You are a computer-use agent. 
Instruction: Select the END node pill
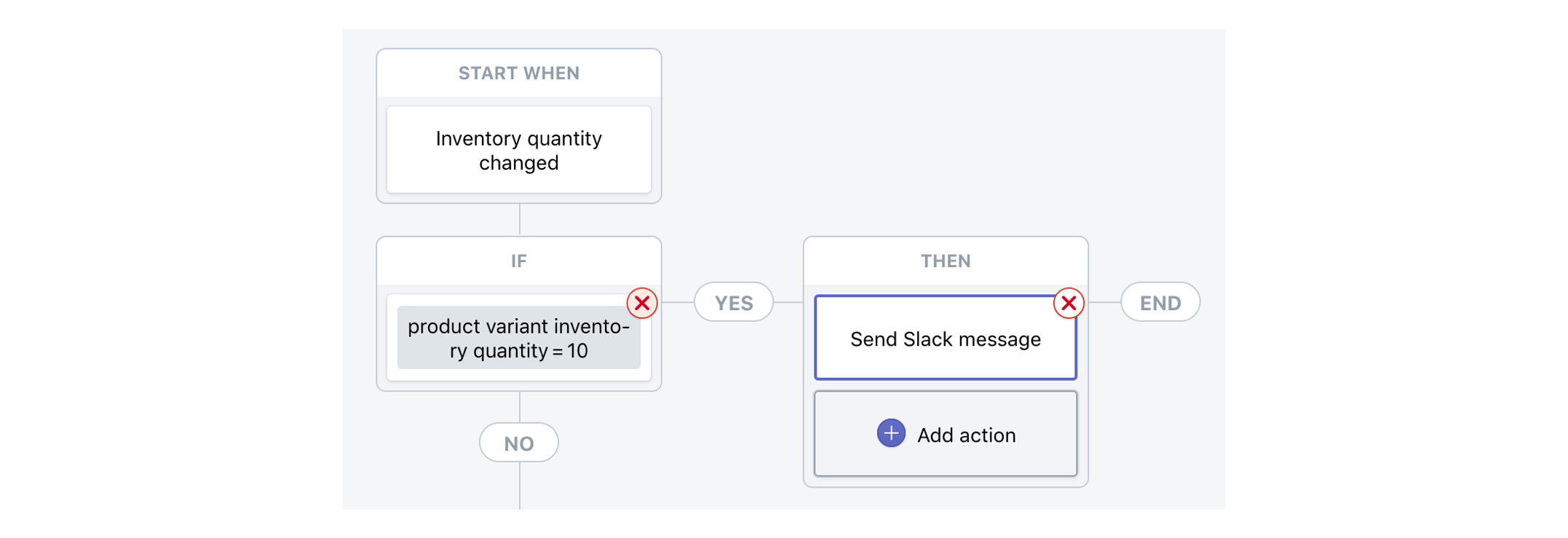pos(1160,302)
